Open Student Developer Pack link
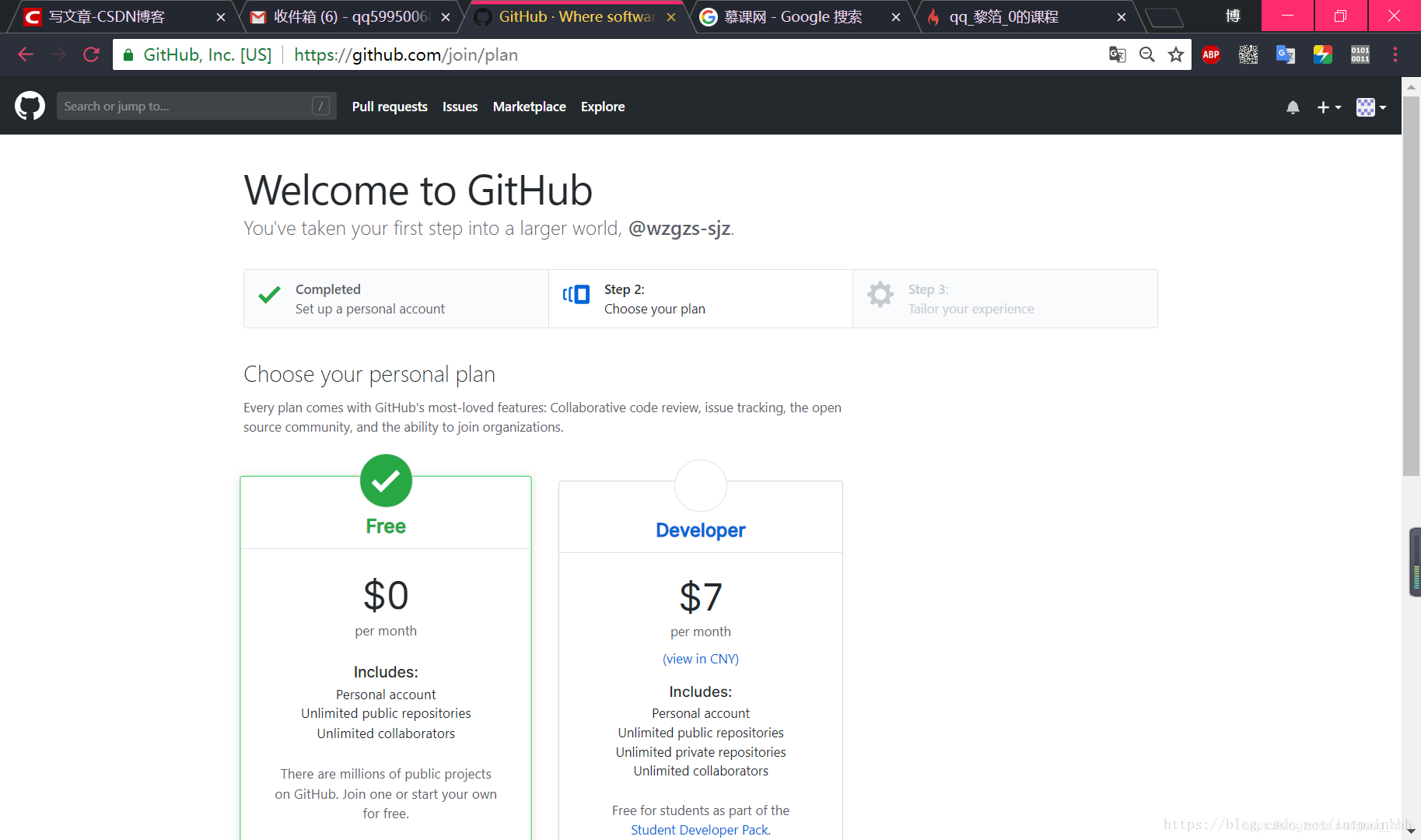1421x840 pixels. click(700, 830)
